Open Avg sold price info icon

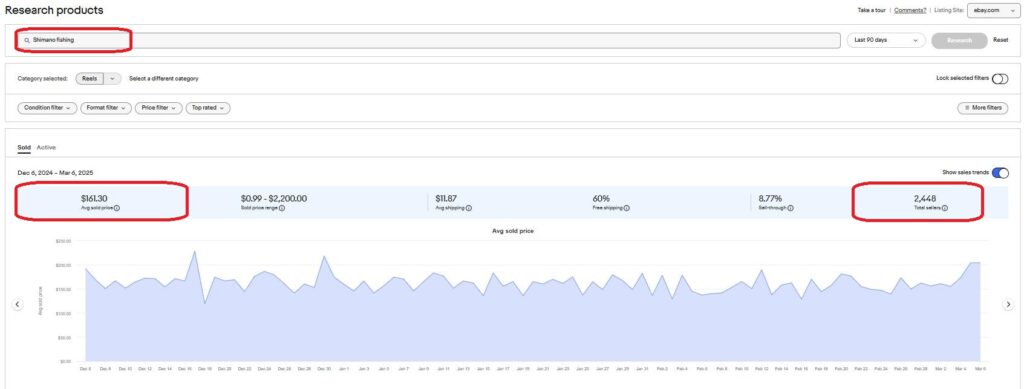tap(117, 208)
